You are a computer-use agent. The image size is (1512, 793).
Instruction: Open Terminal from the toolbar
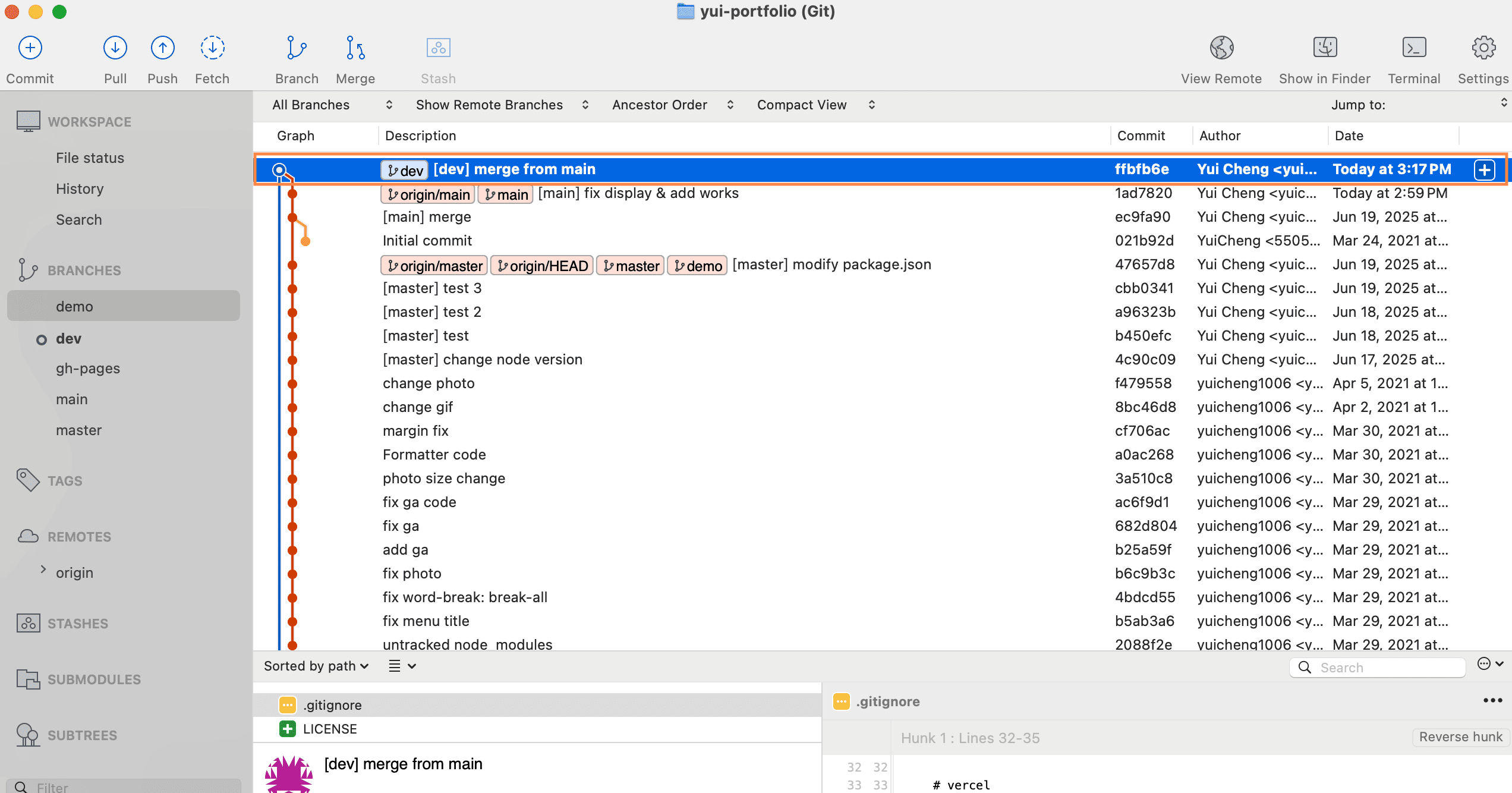click(1413, 48)
